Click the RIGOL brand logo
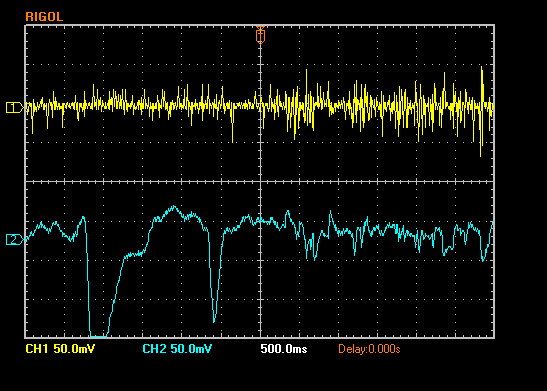This screenshot has height=391, width=547. click(44, 16)
